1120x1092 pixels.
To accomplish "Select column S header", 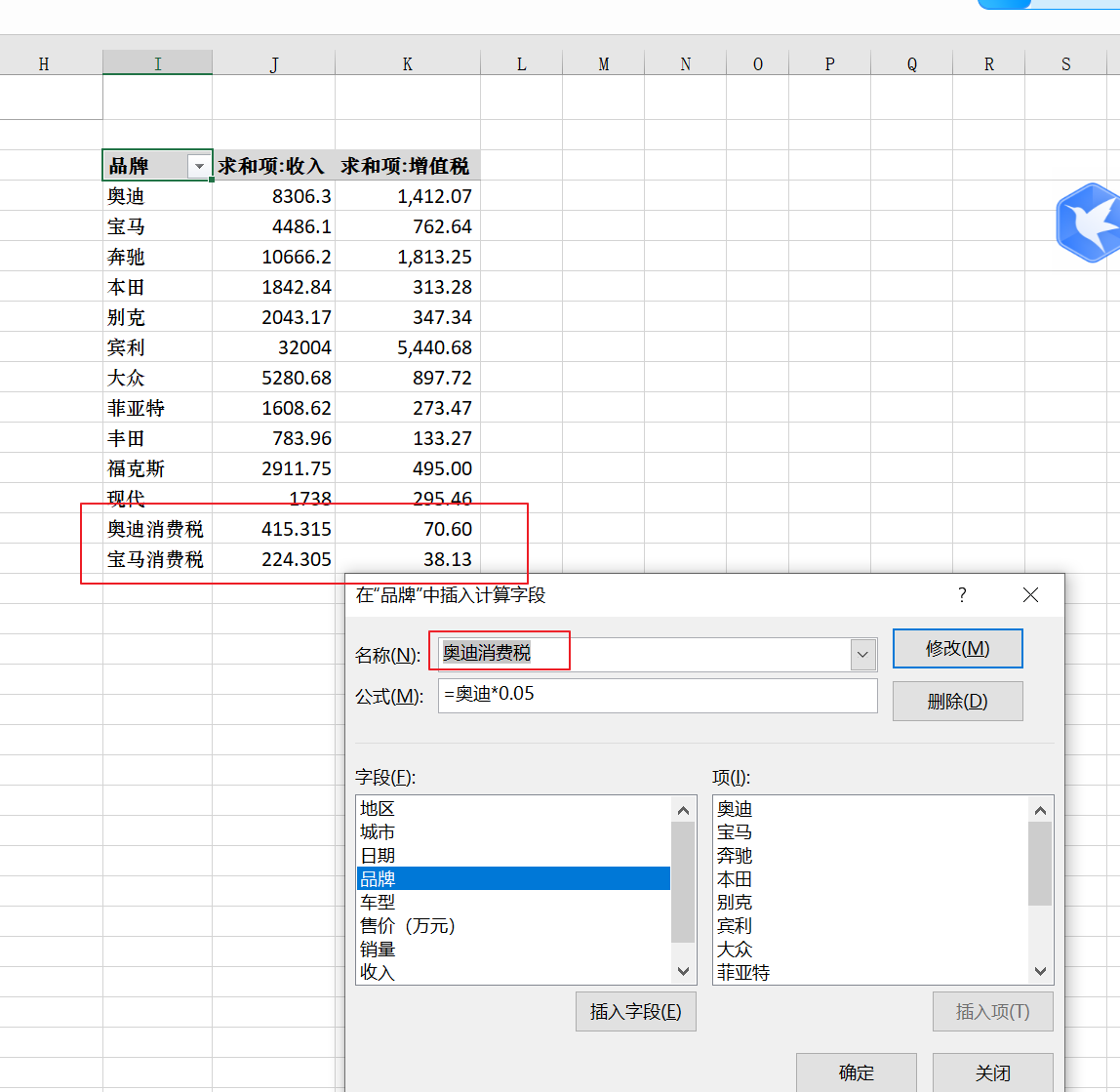I will click(1066, 62).
